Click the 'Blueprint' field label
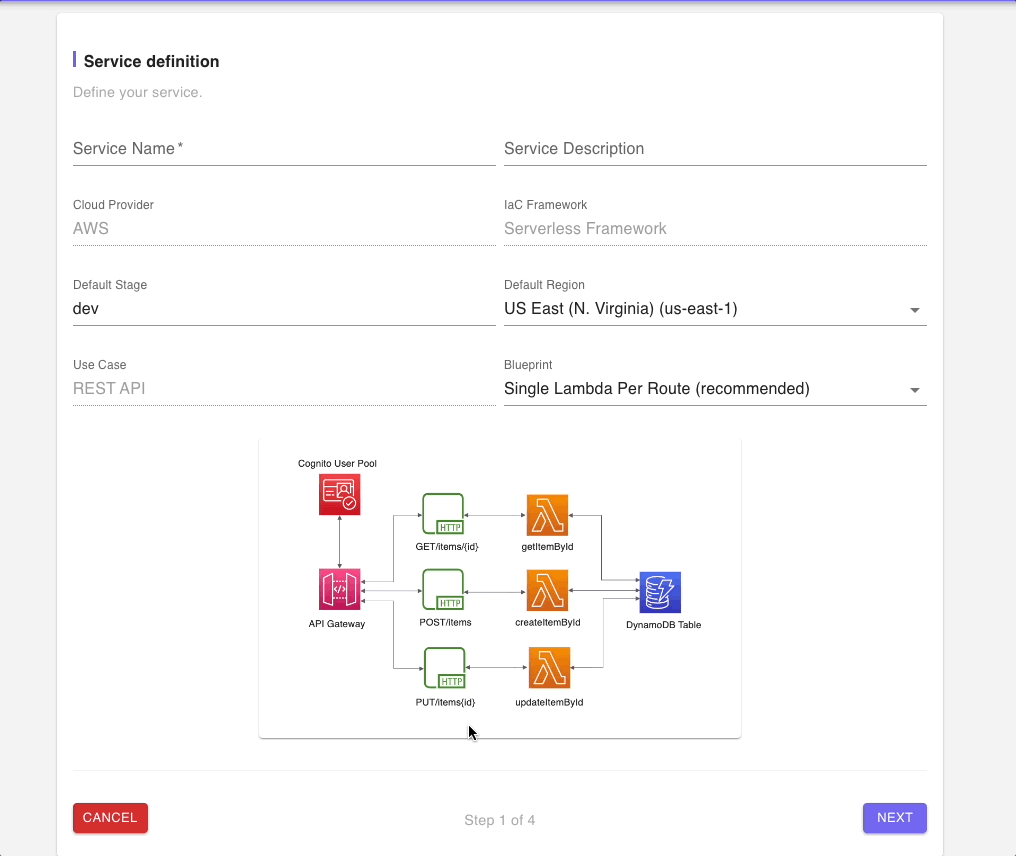Screen dimensions: 1016x856 click(528, 365)
